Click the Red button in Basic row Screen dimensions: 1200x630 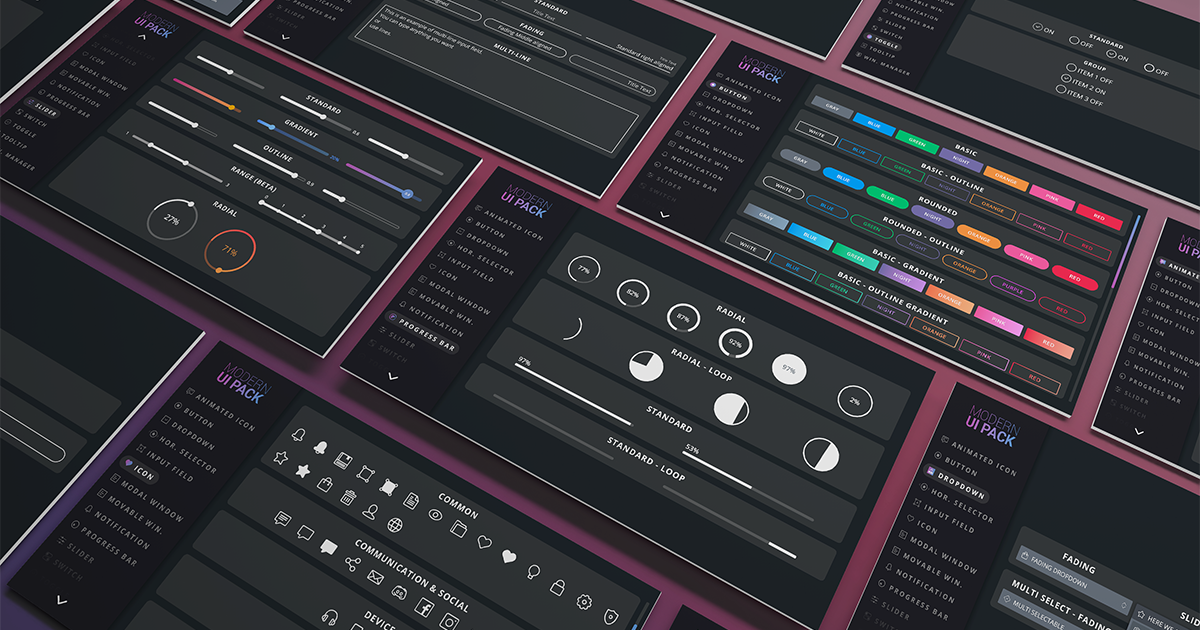click(x=1099, y=217)
